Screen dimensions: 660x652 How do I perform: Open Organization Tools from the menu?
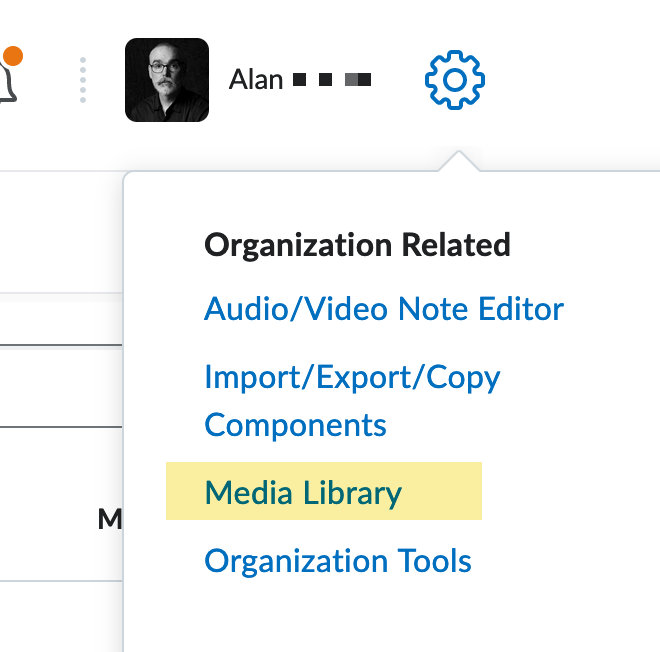338,560
